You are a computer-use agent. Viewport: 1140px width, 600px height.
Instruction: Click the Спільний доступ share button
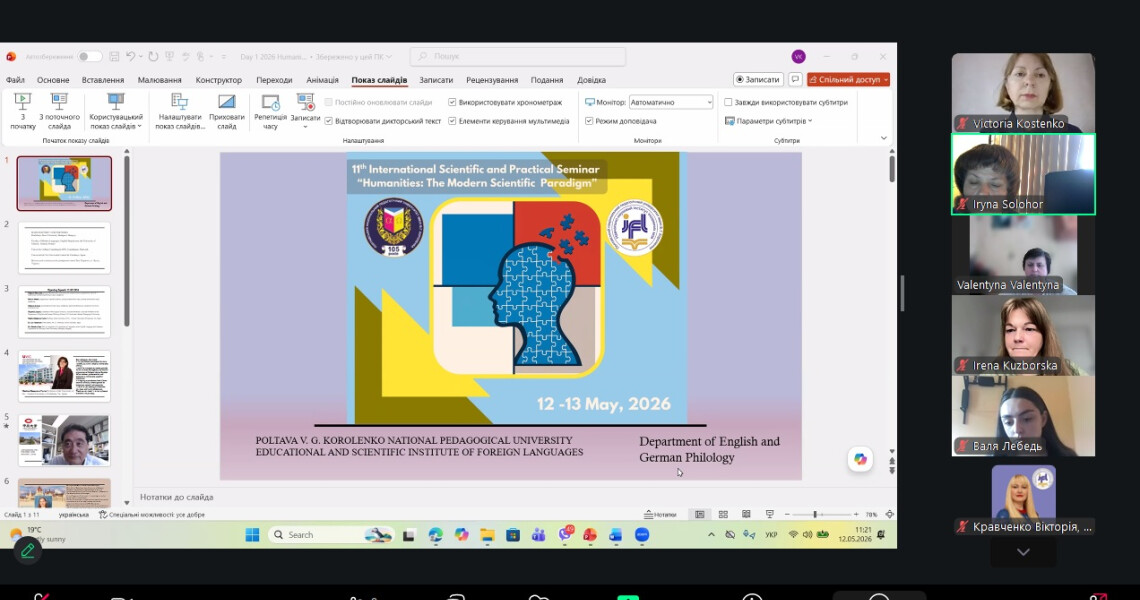point(848,79)
